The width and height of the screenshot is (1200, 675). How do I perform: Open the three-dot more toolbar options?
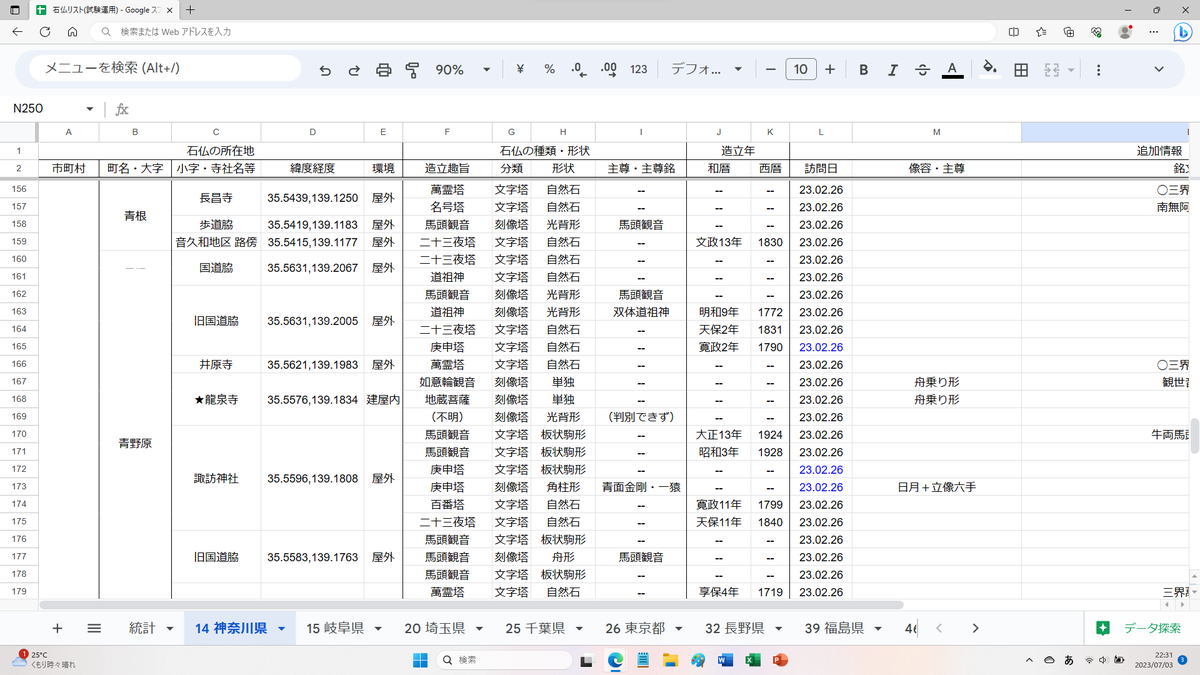click(x=1098, y=70)
